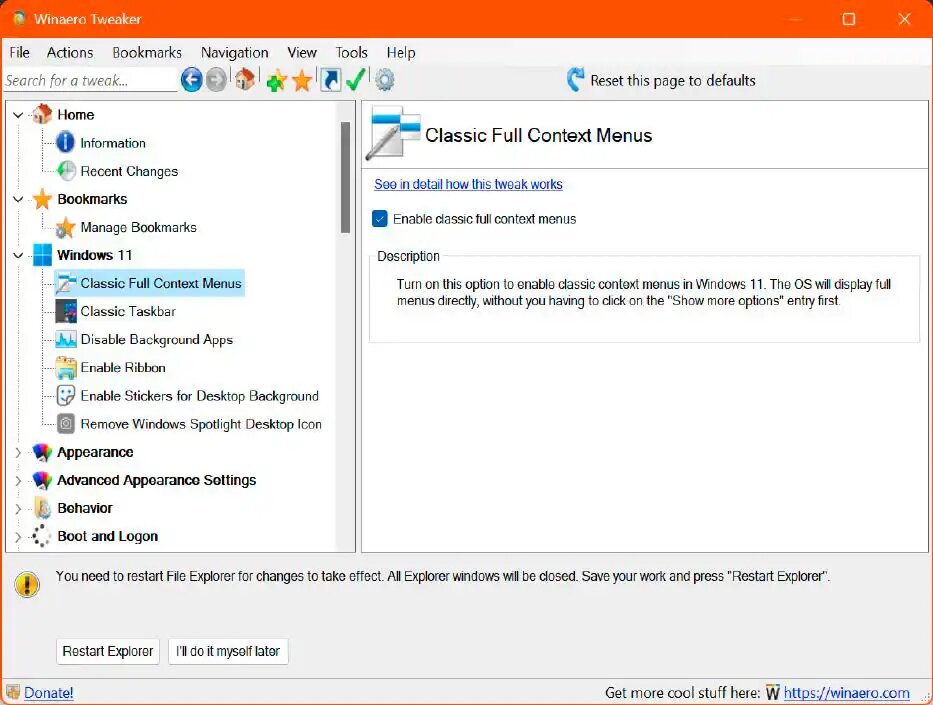933x705 pixels.
Task: Collapse the Bookmarks tree section
Action: point(18,199)
